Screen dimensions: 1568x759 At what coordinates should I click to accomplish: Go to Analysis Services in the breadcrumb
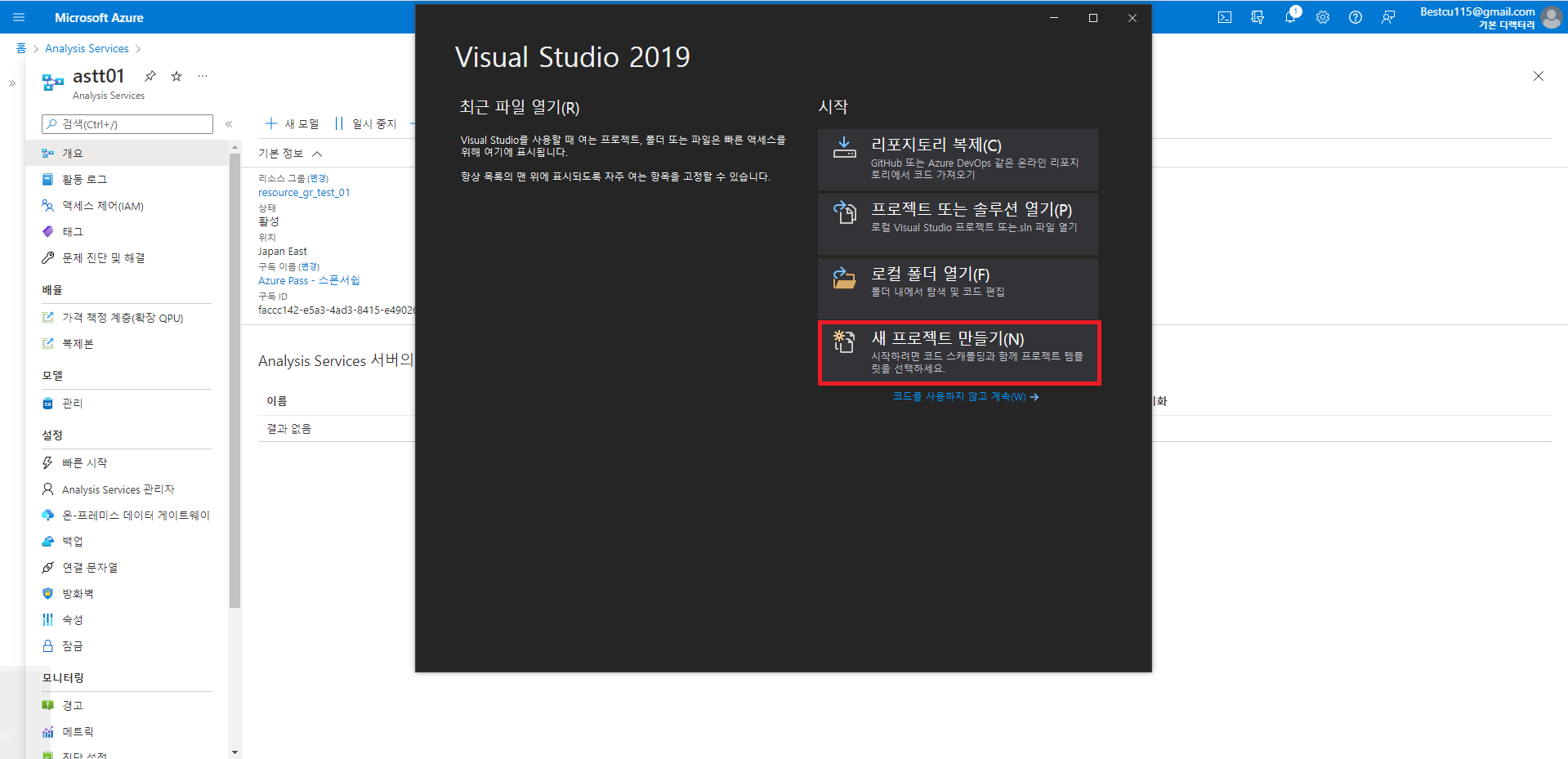87,49
